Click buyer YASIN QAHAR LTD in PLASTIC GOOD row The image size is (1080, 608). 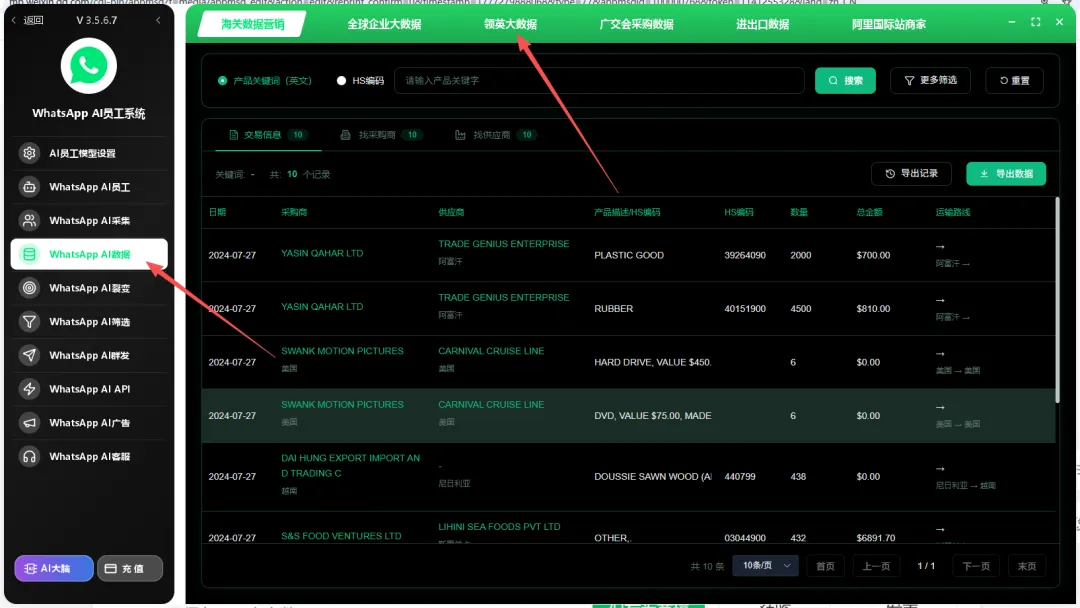tap(322, 253)
